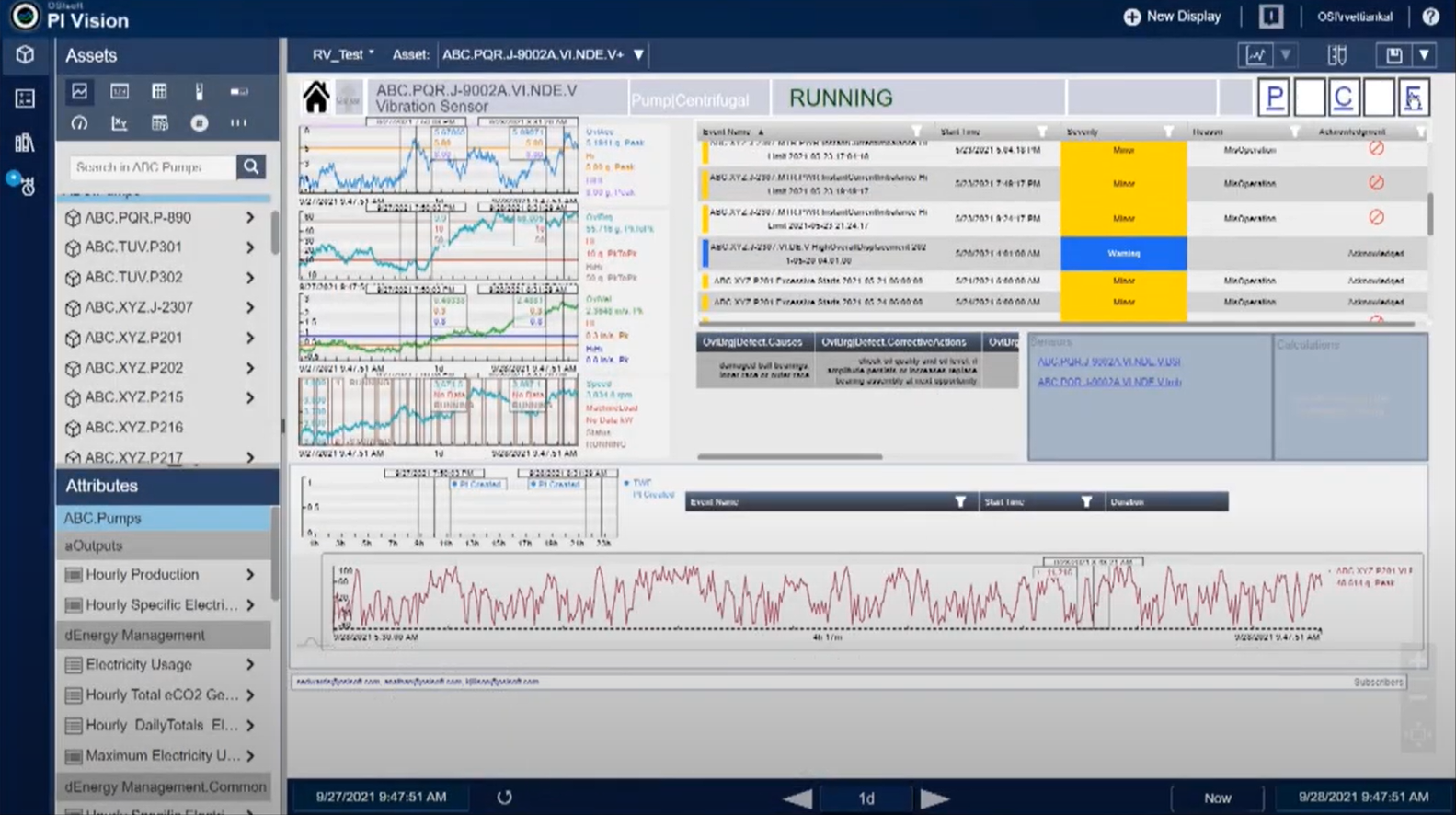This screenshot has height=815, width=1456.
Task: Expand ABC.PQR.P-890 asset
Action: tap(250, 218)
